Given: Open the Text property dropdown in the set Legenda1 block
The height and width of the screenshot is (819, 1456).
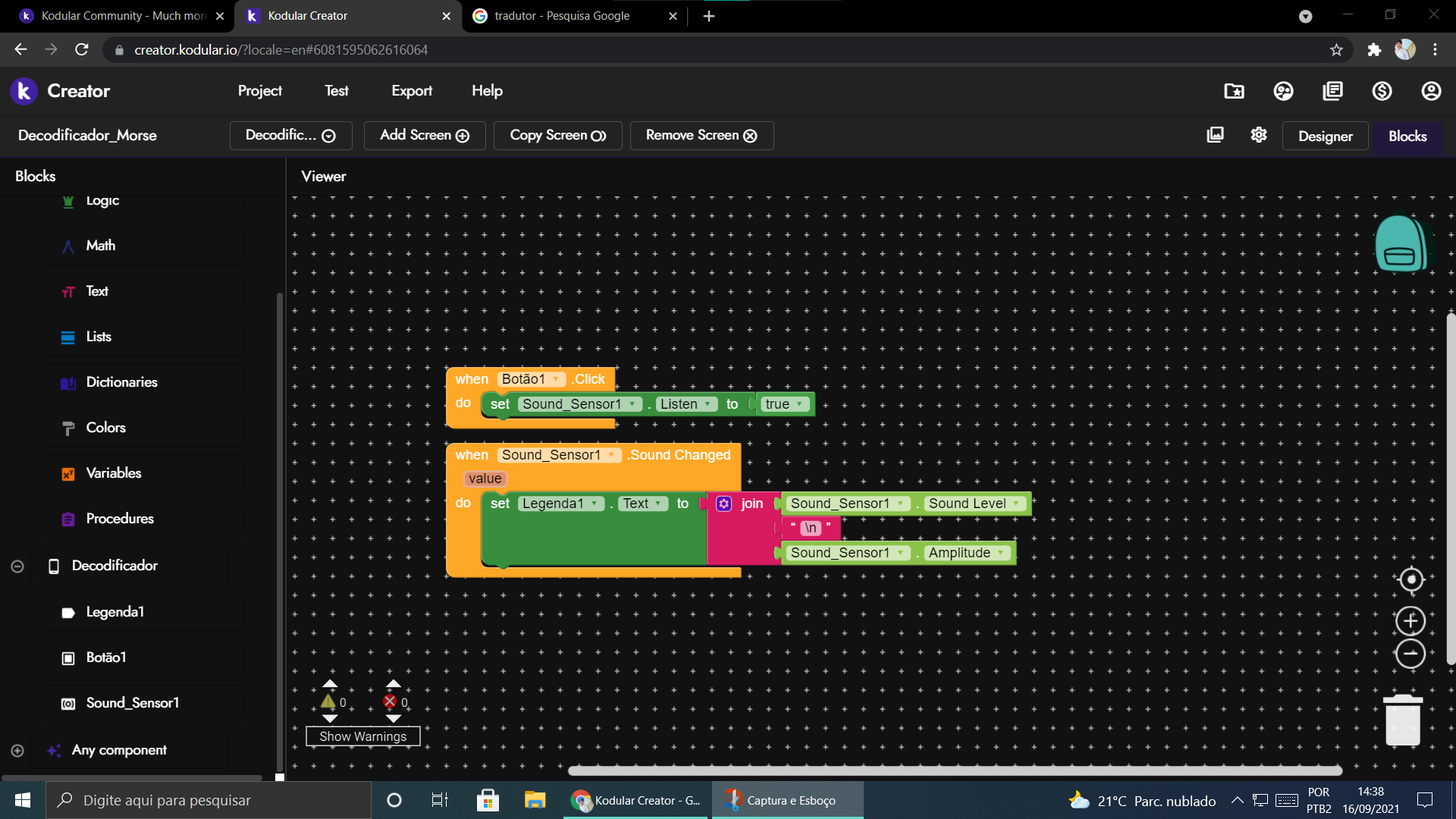Looking at the screenshot, I should click(x=643, y=504).
